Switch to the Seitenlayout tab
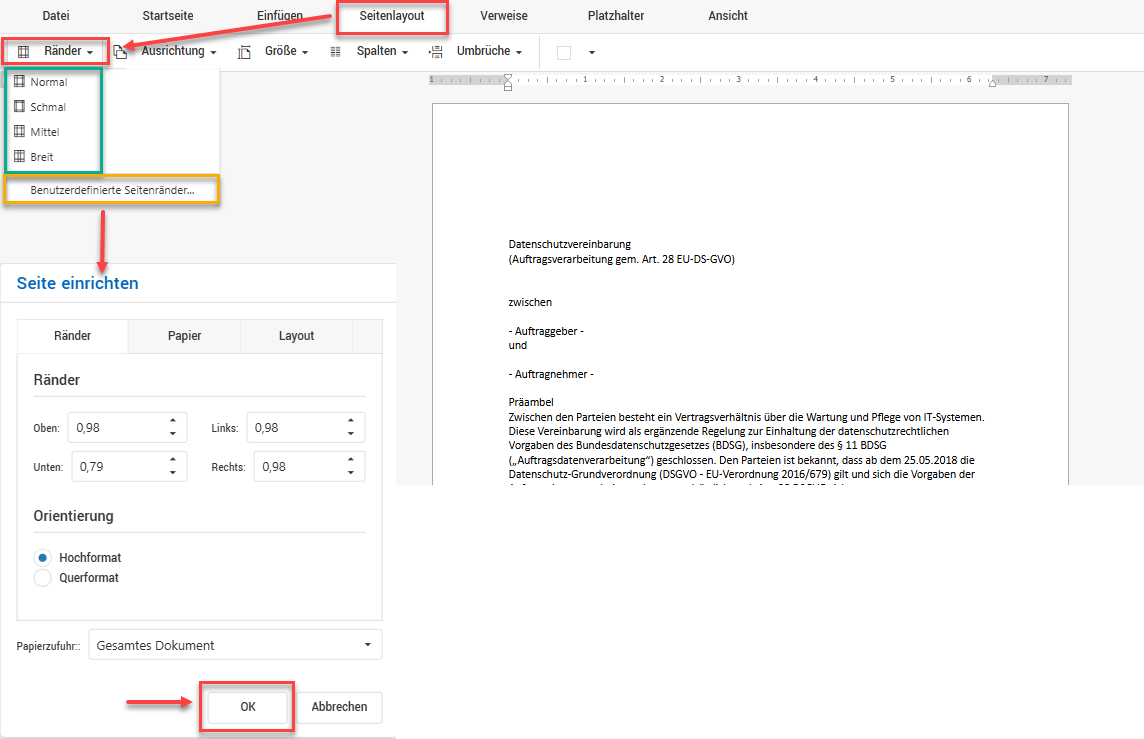Image resolution: width=1144 pixels, height=739 pixels. tap(392, 15)
